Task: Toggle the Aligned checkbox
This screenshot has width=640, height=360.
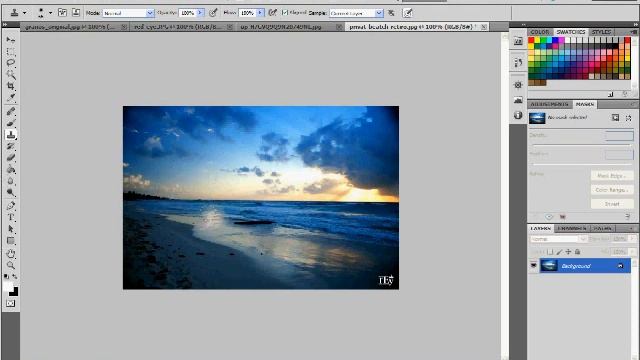Action: 285,13
